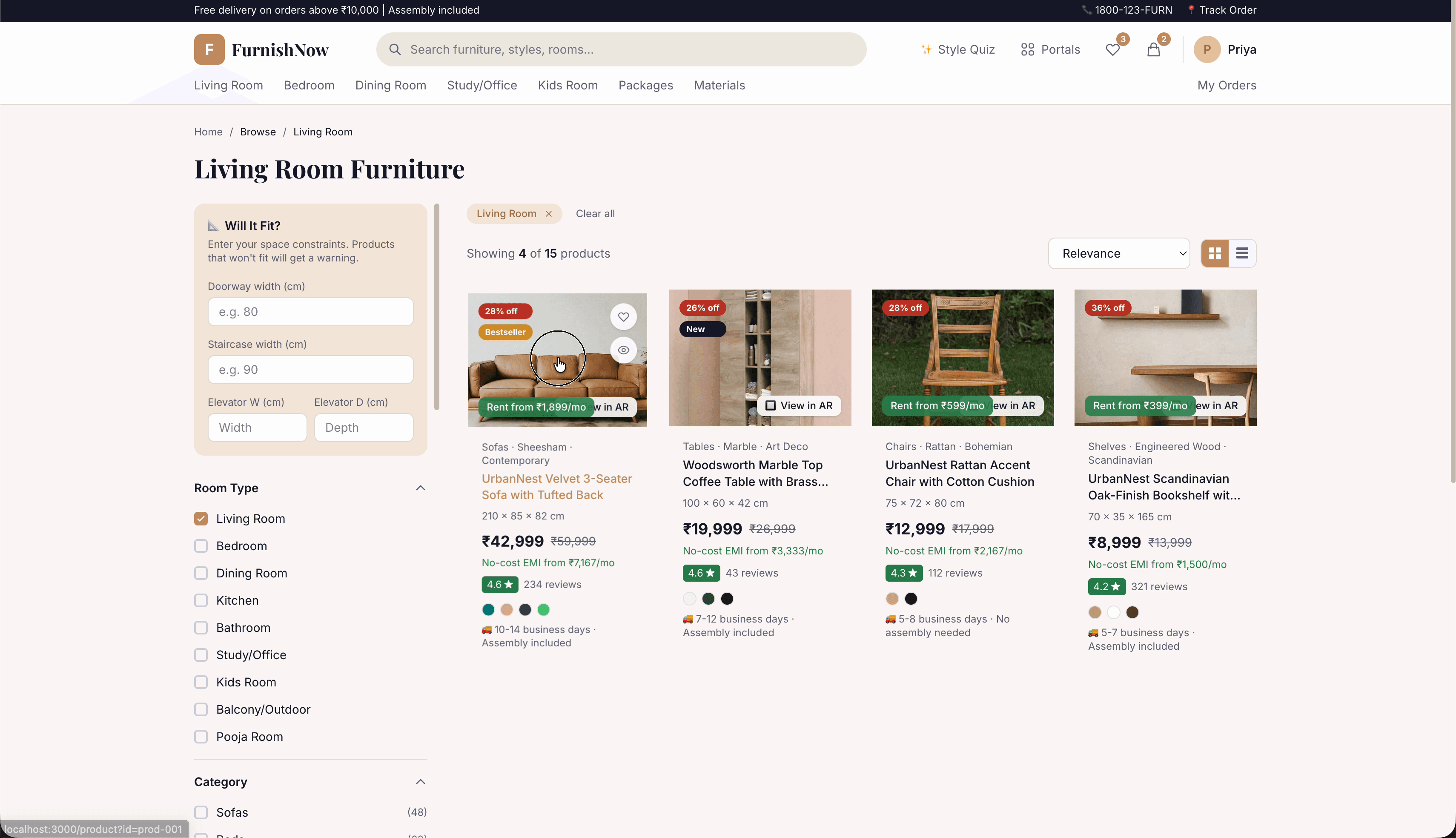The height and width of the screenshot is (838, 1456).
Task: Open My Orders
Action: tap(1227, 85)
